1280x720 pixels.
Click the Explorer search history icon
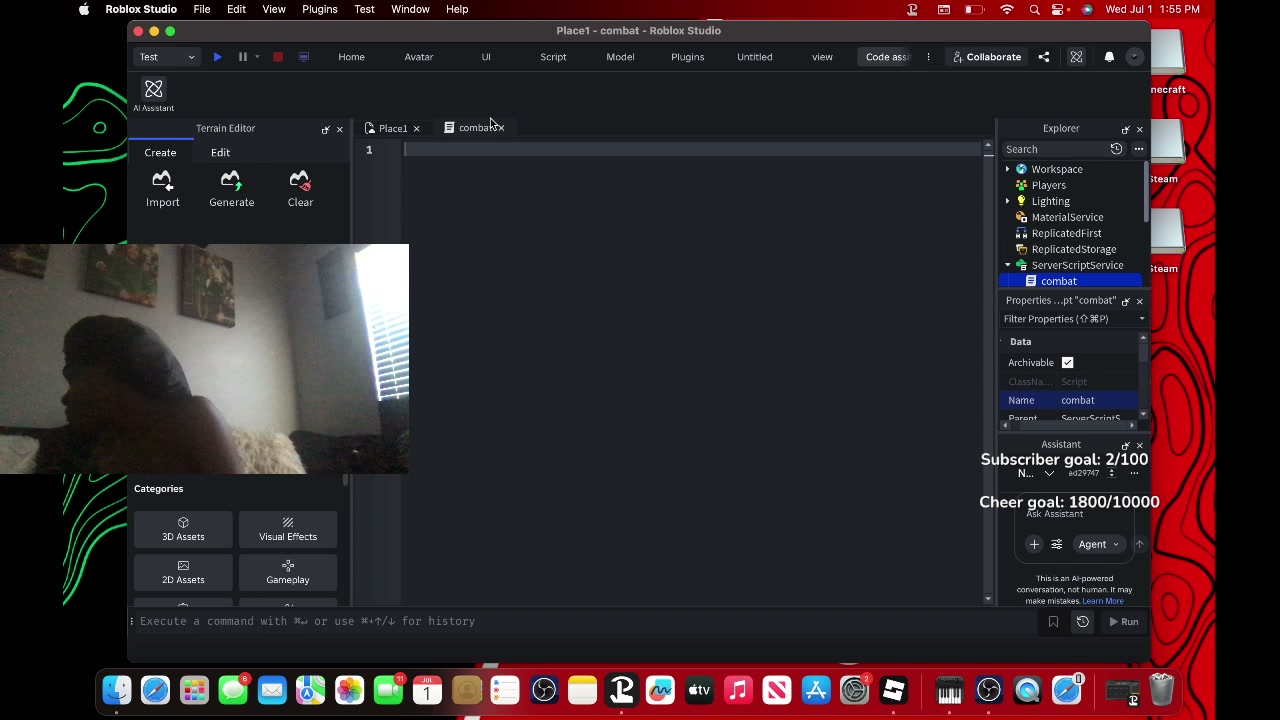pos(1116,149)
